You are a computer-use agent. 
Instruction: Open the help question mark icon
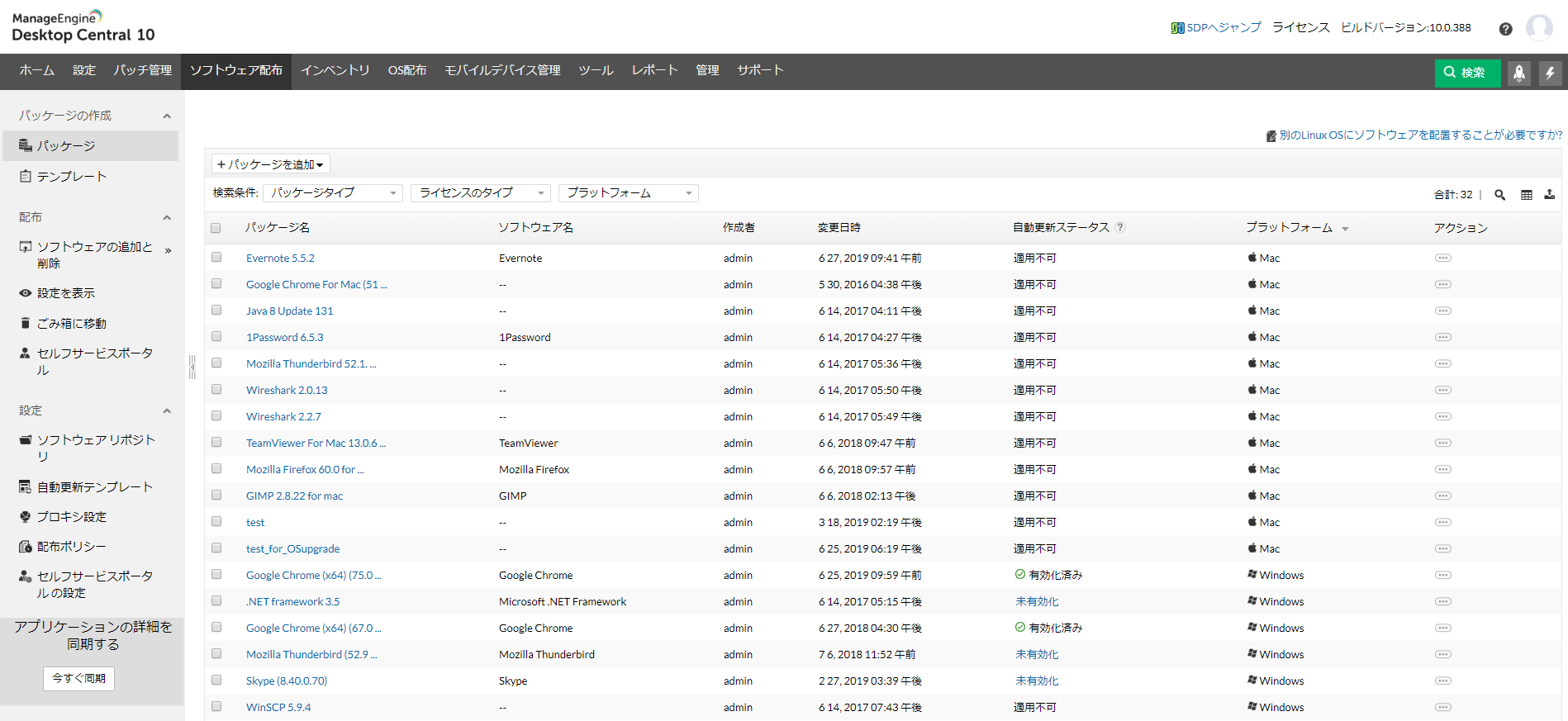pyautogui.click(x=1505, y=29)
